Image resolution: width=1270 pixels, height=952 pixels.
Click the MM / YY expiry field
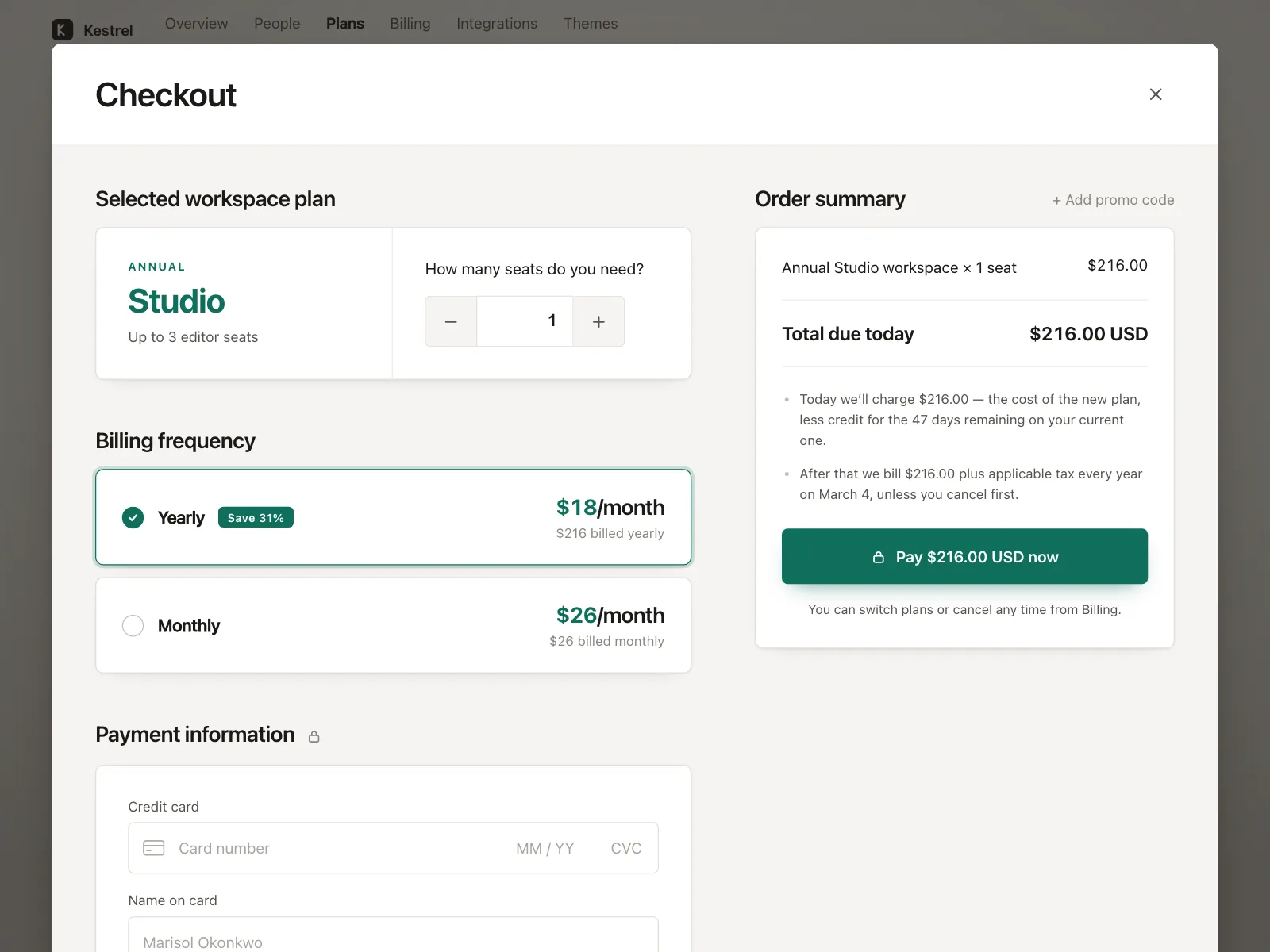pyautogui.click(x=545, y=848)
